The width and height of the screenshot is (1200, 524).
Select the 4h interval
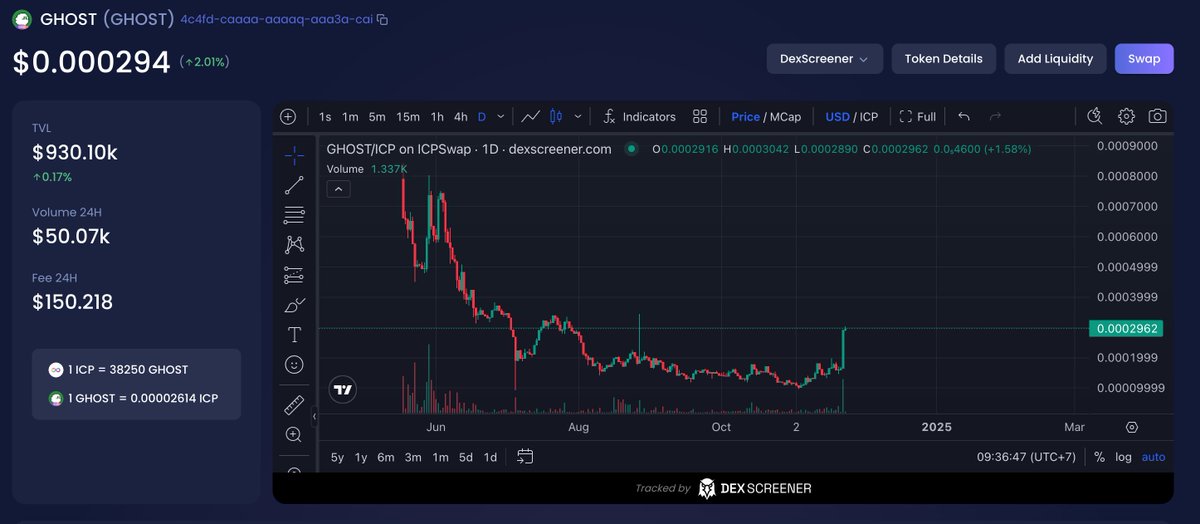(460, 117)
